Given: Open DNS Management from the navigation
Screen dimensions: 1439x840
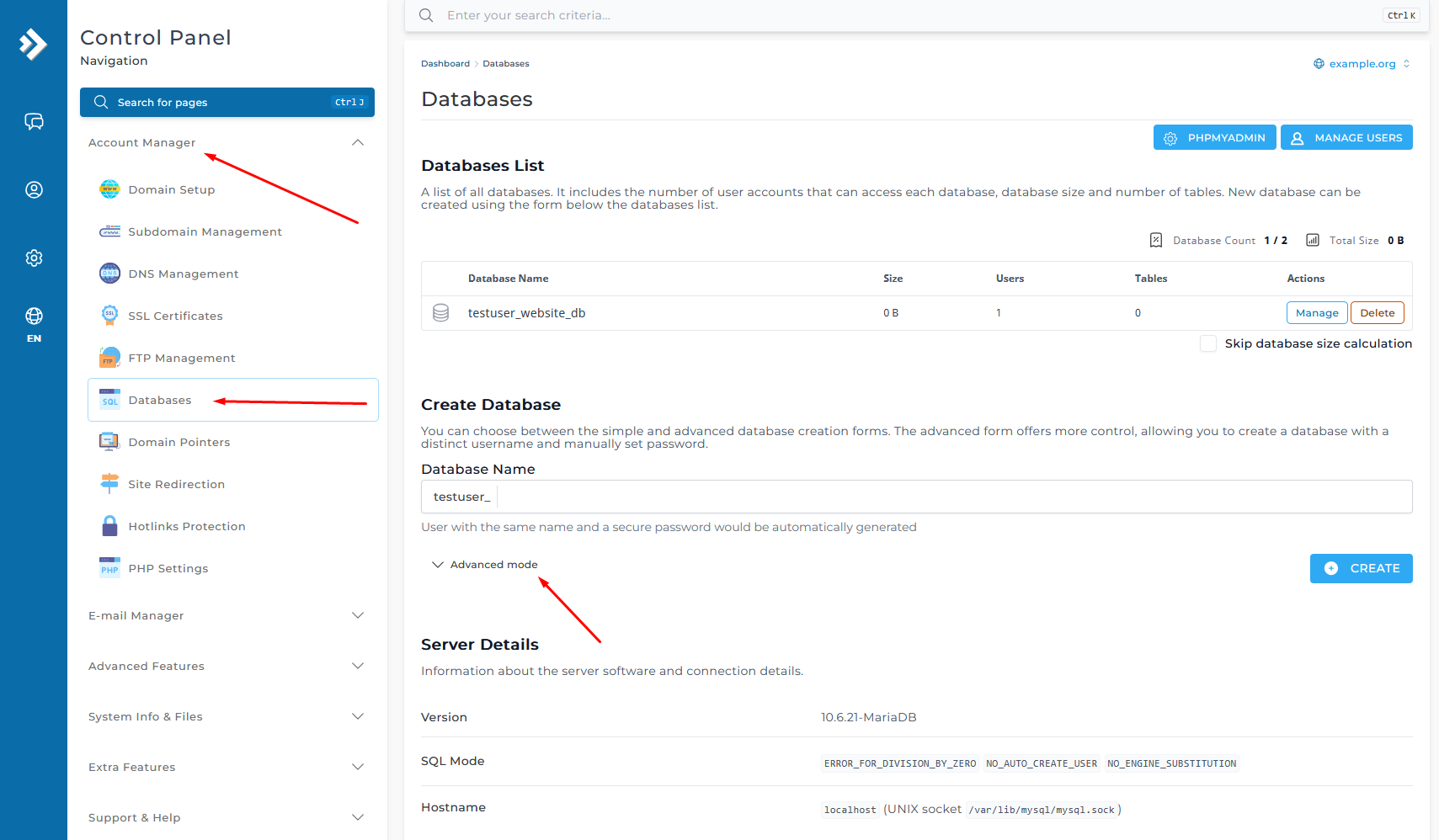Looking at the screenshot, I should (x=183, y=274).
